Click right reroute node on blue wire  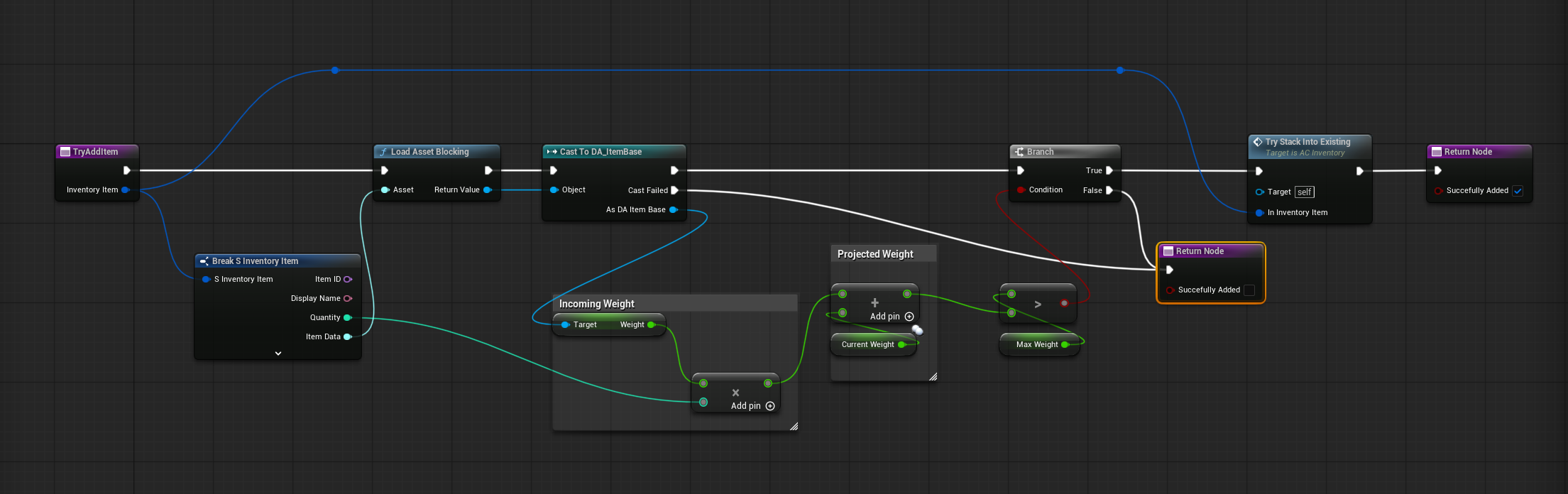[x=1120, y=70]
